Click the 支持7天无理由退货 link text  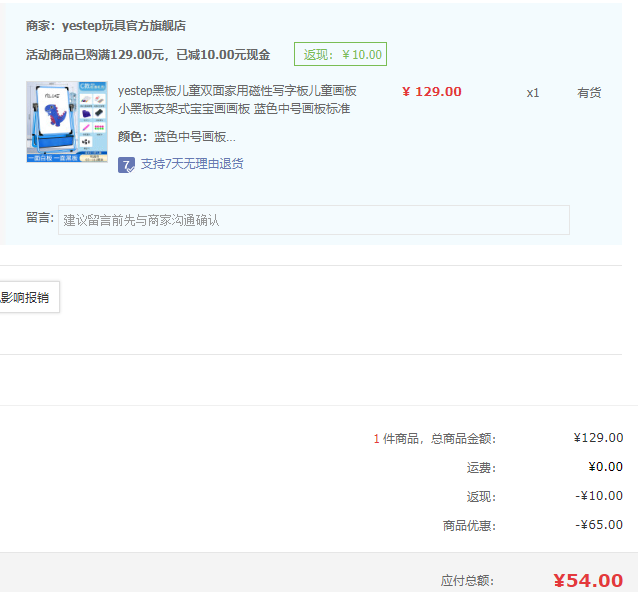click(x=191, y=164)
